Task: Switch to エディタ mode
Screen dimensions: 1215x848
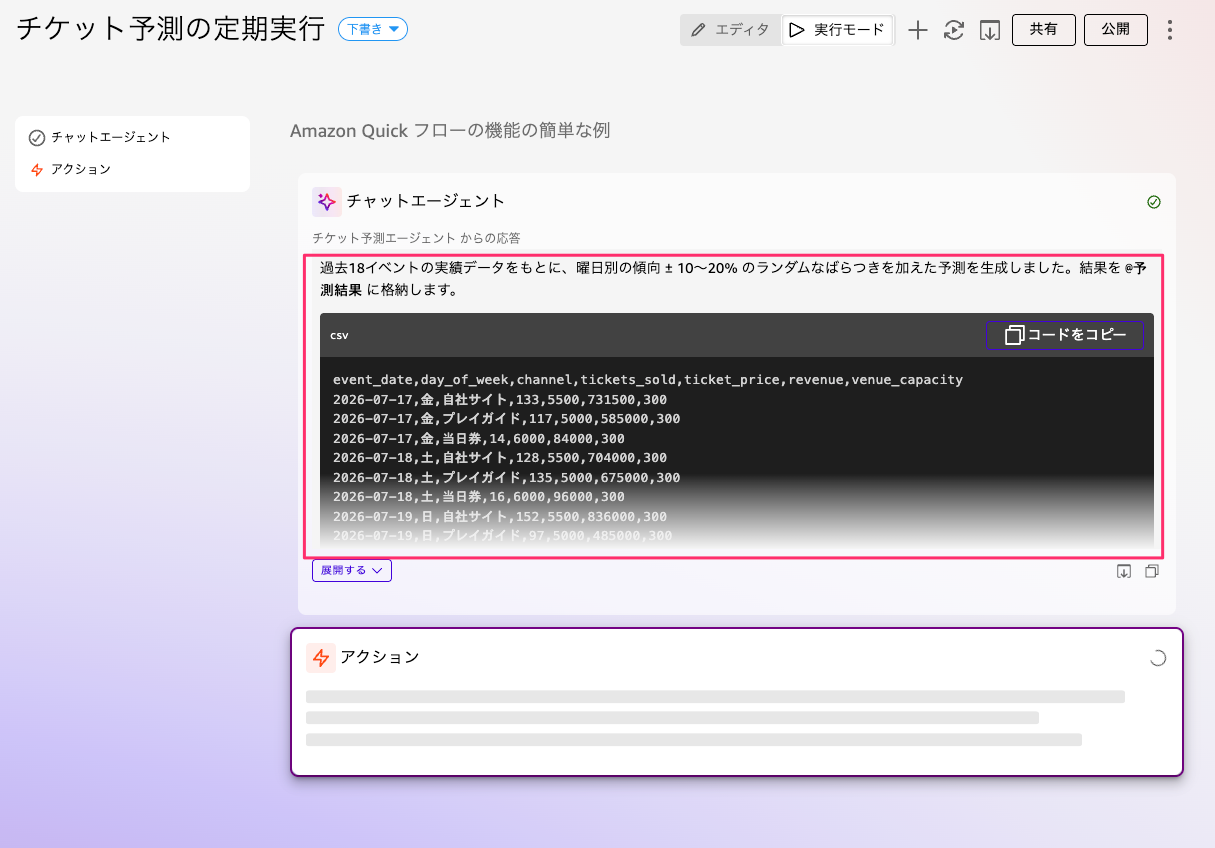Action: click(x=731, y=30)
